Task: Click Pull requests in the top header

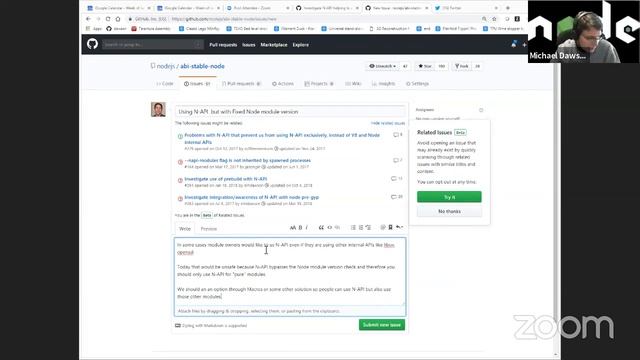Action: tap(223, 45)
